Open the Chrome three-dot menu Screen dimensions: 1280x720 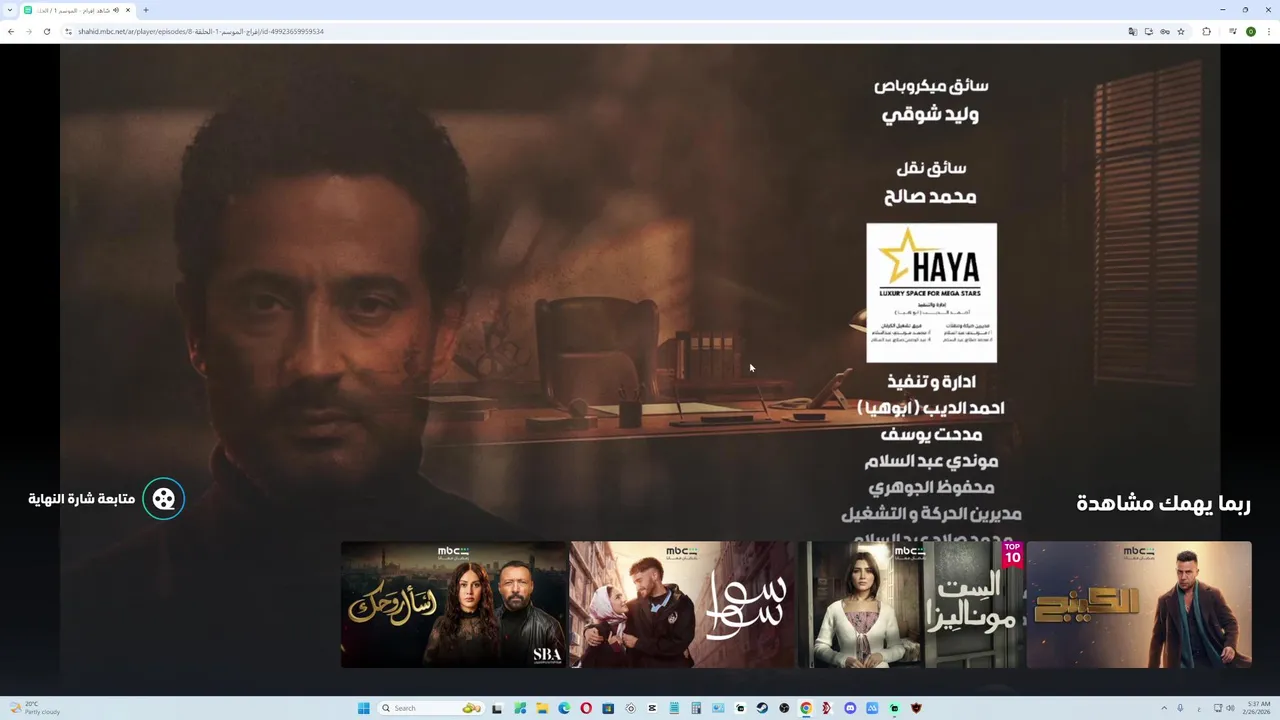[x=1268, y=31]
